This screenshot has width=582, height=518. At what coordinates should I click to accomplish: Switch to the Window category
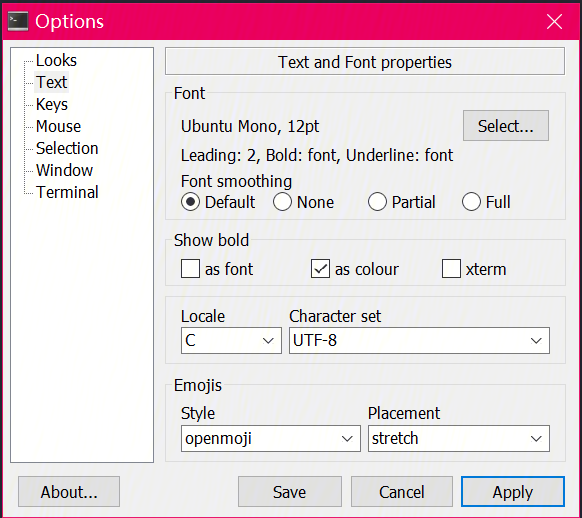[x=64, y=170]
